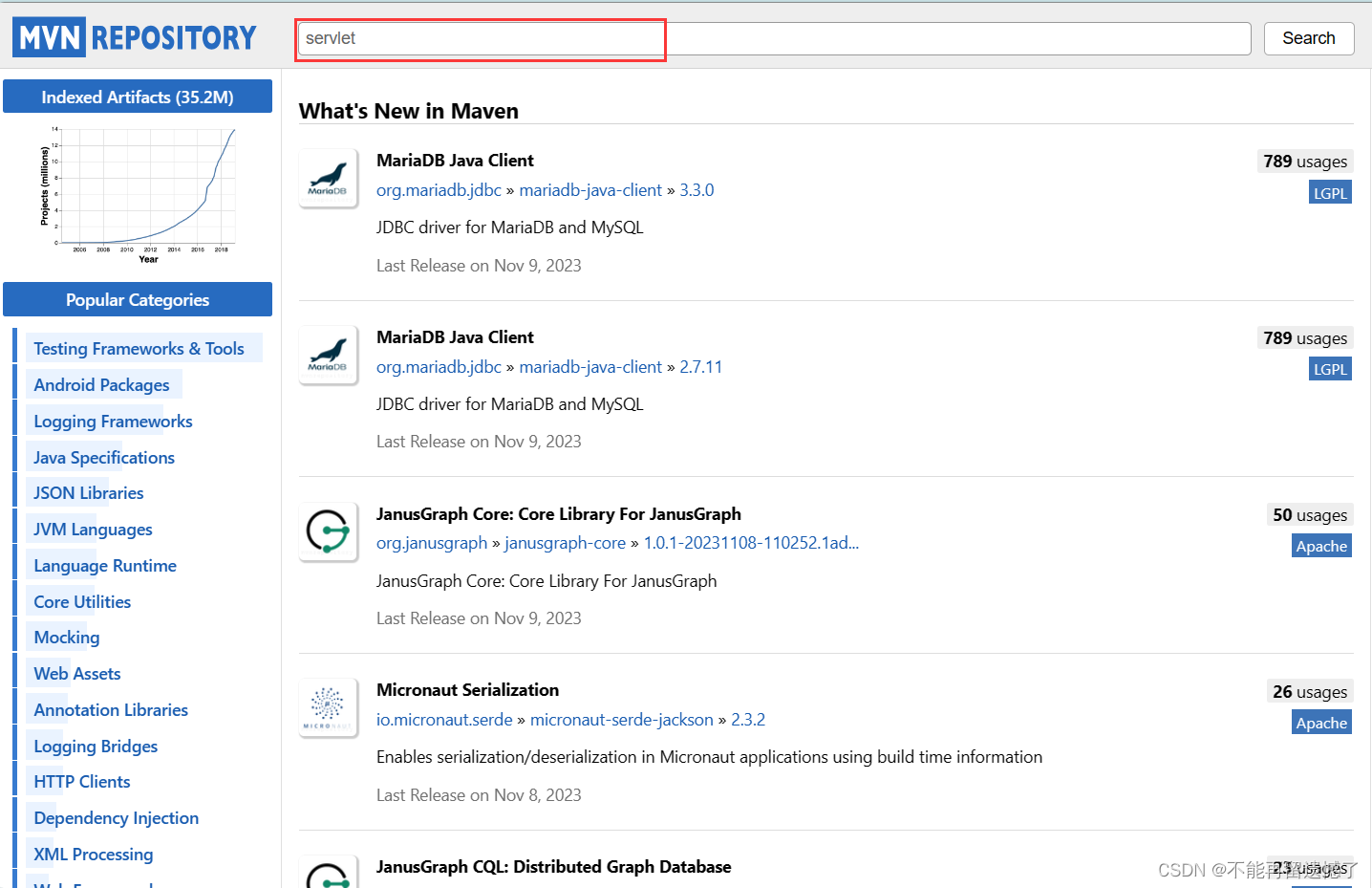1372x888 pixels.
Task: Click micronaut-serde-jackson artifact link
Action: (622, 720)
